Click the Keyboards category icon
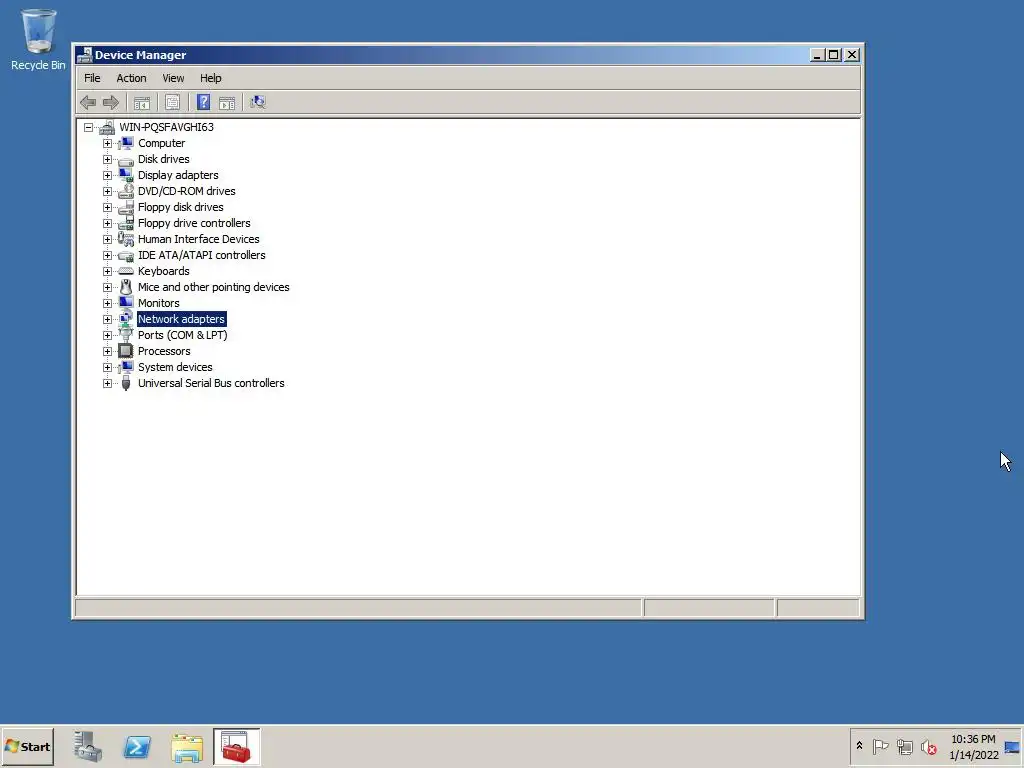The height and width of the screenshot is (768, 1024). click(126, 271)
